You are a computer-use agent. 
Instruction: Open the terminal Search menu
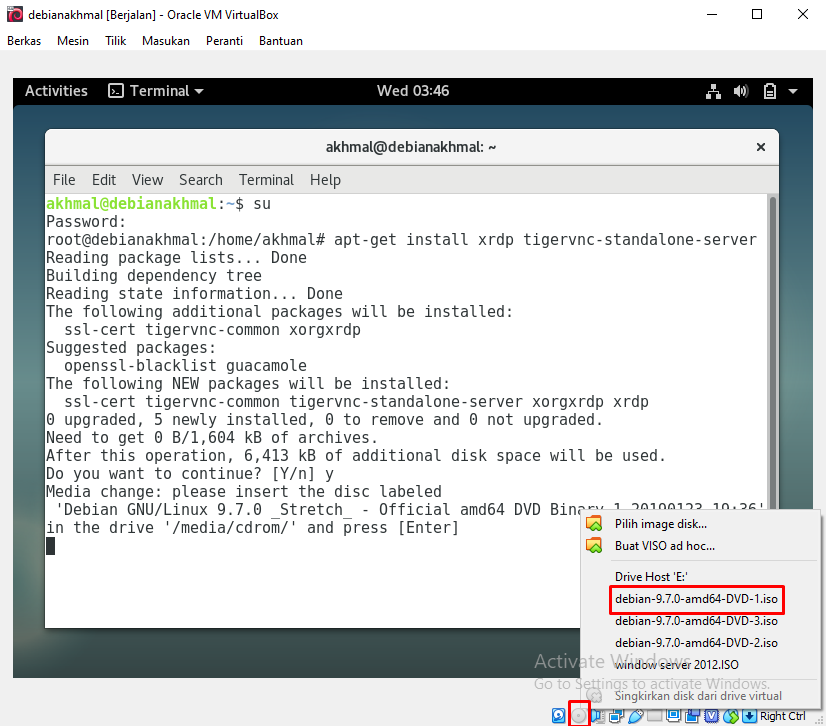pyautogui.click(x=201, y=180)
